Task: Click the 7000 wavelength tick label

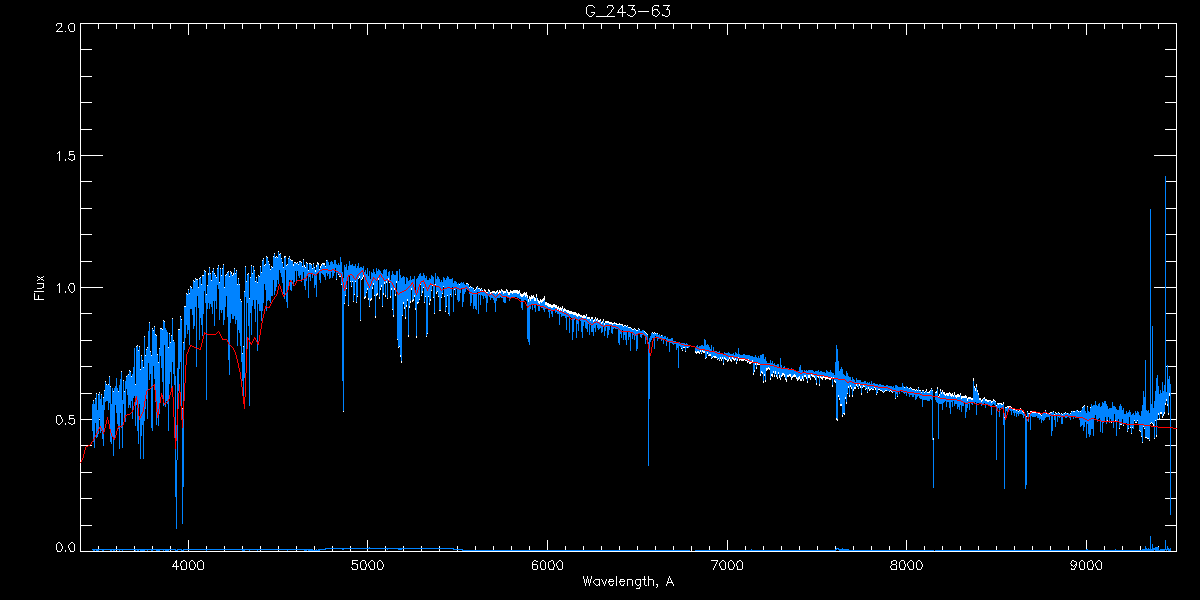Action: pos(727,565)
